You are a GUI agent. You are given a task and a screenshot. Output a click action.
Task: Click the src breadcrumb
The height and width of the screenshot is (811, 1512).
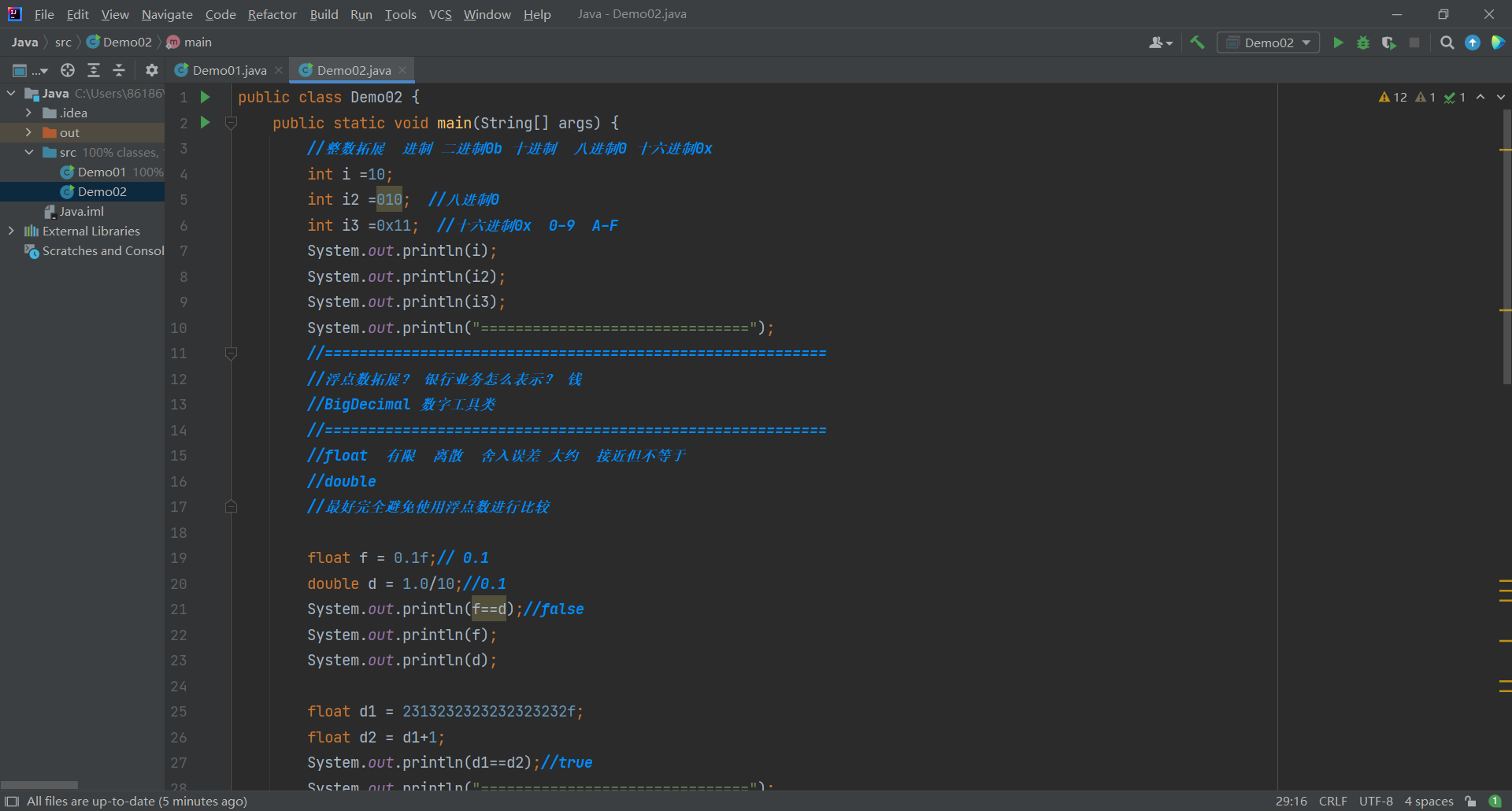pos(63,43)
